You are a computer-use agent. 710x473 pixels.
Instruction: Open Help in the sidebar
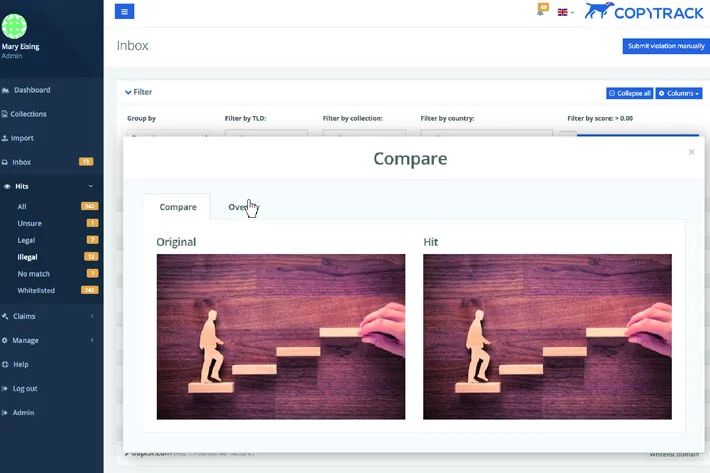point(20,364)
